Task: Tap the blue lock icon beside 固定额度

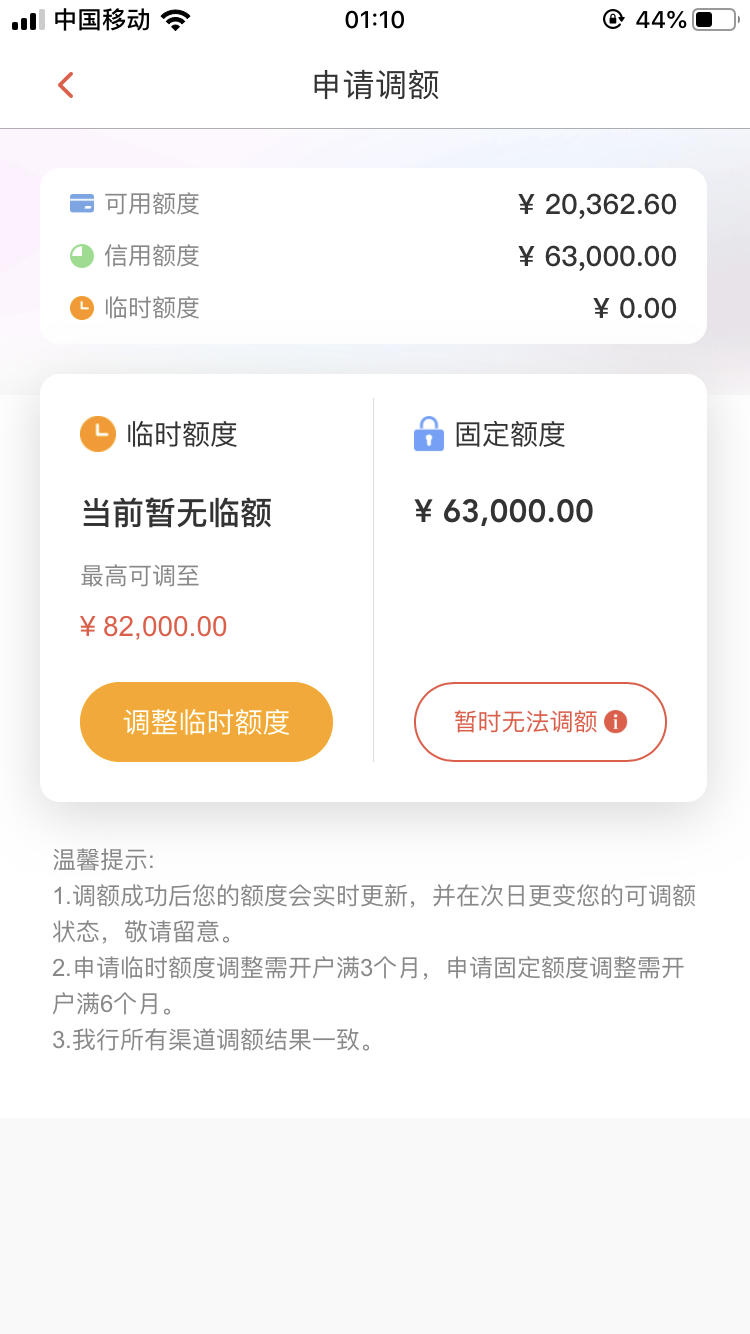Action: tap(428, 434)
